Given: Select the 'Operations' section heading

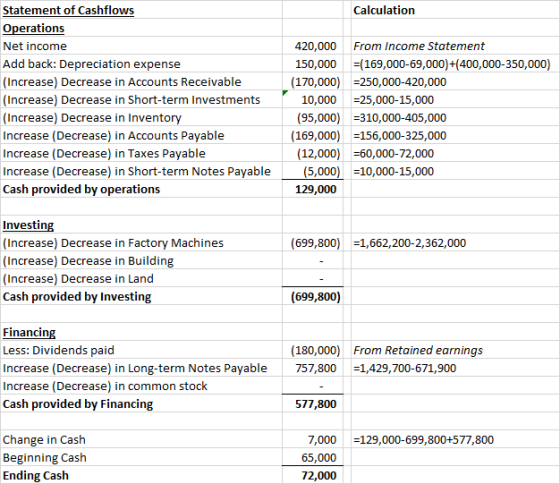Looking at the screenshot, I should (x=34, y=28).
